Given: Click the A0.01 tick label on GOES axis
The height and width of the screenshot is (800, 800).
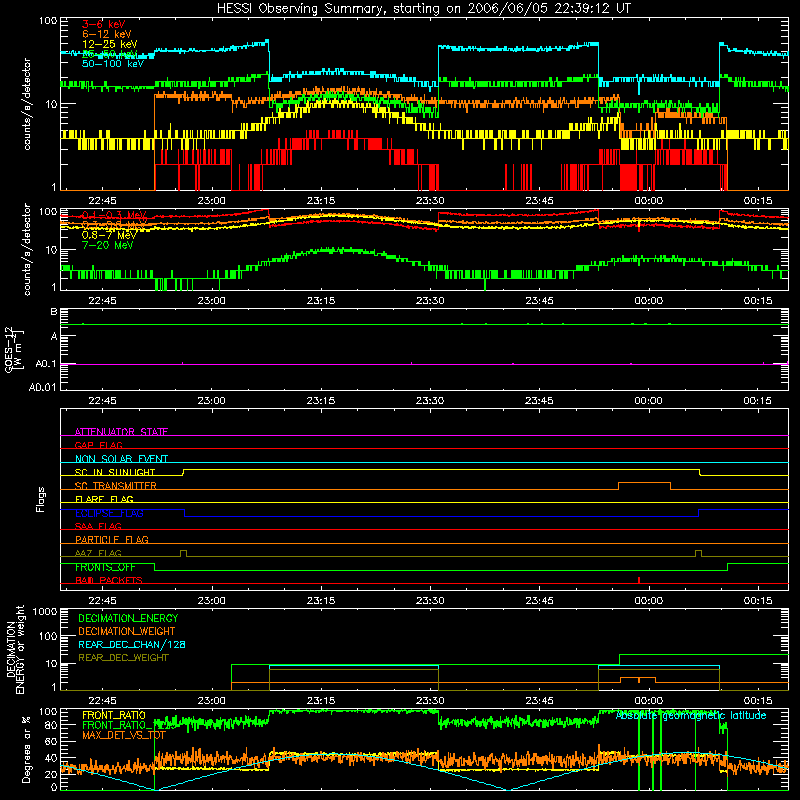Looking at the screenshot, I should click(x=42, y=387).
